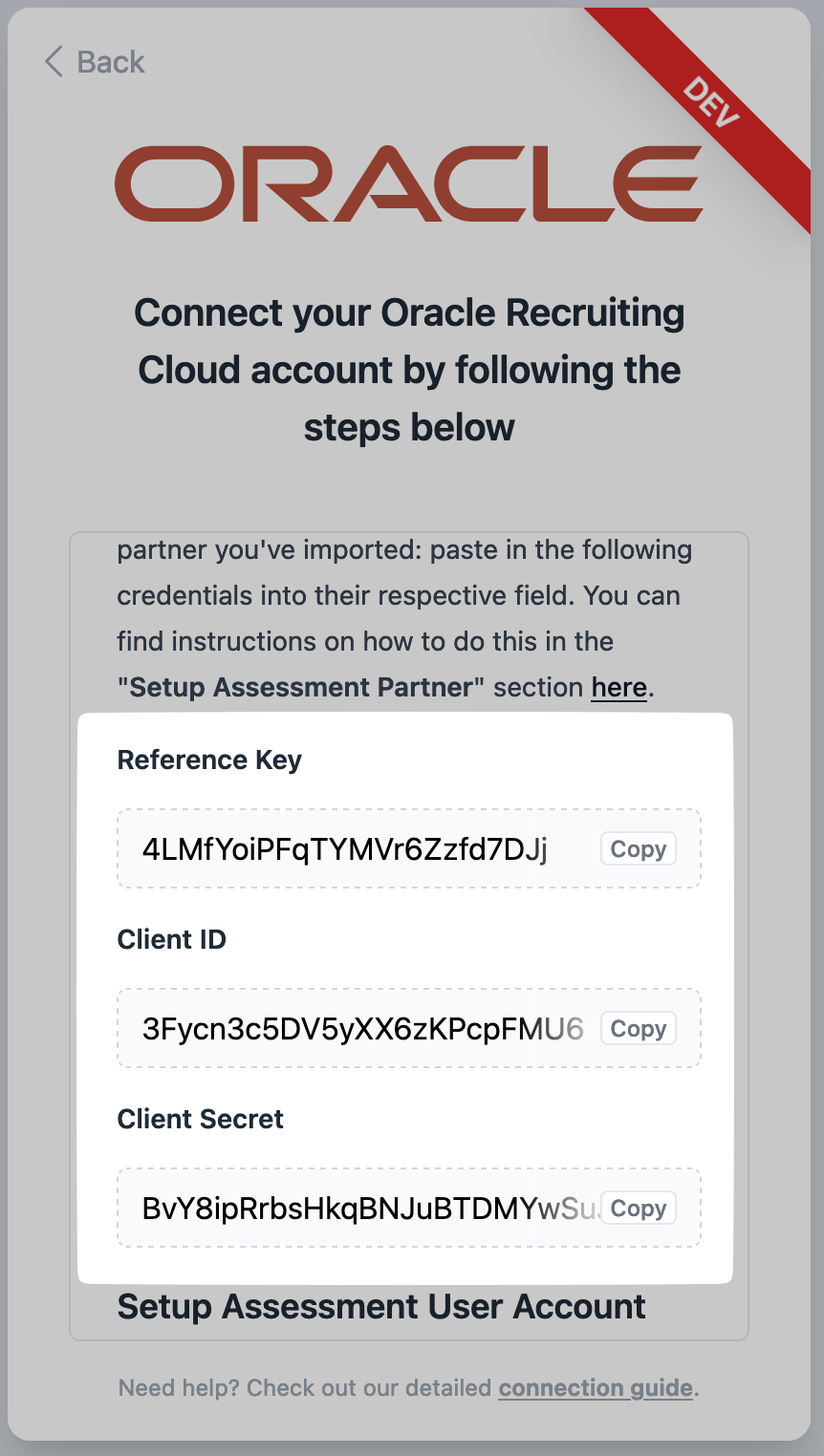The image size is (824, 1456).
Task: Copy the Client ID value
Action: pos(638,1029)
